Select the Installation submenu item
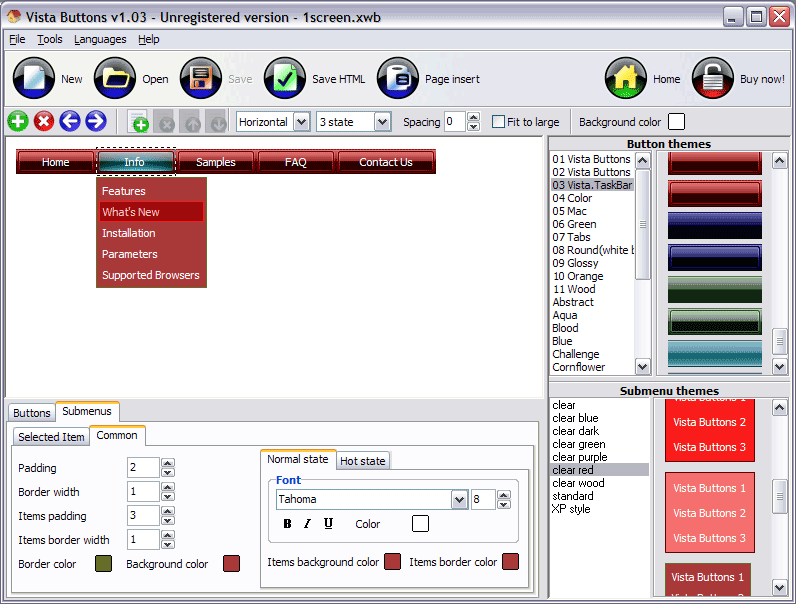The height and width of the screenshot is (604, 796). coord(151,233)
